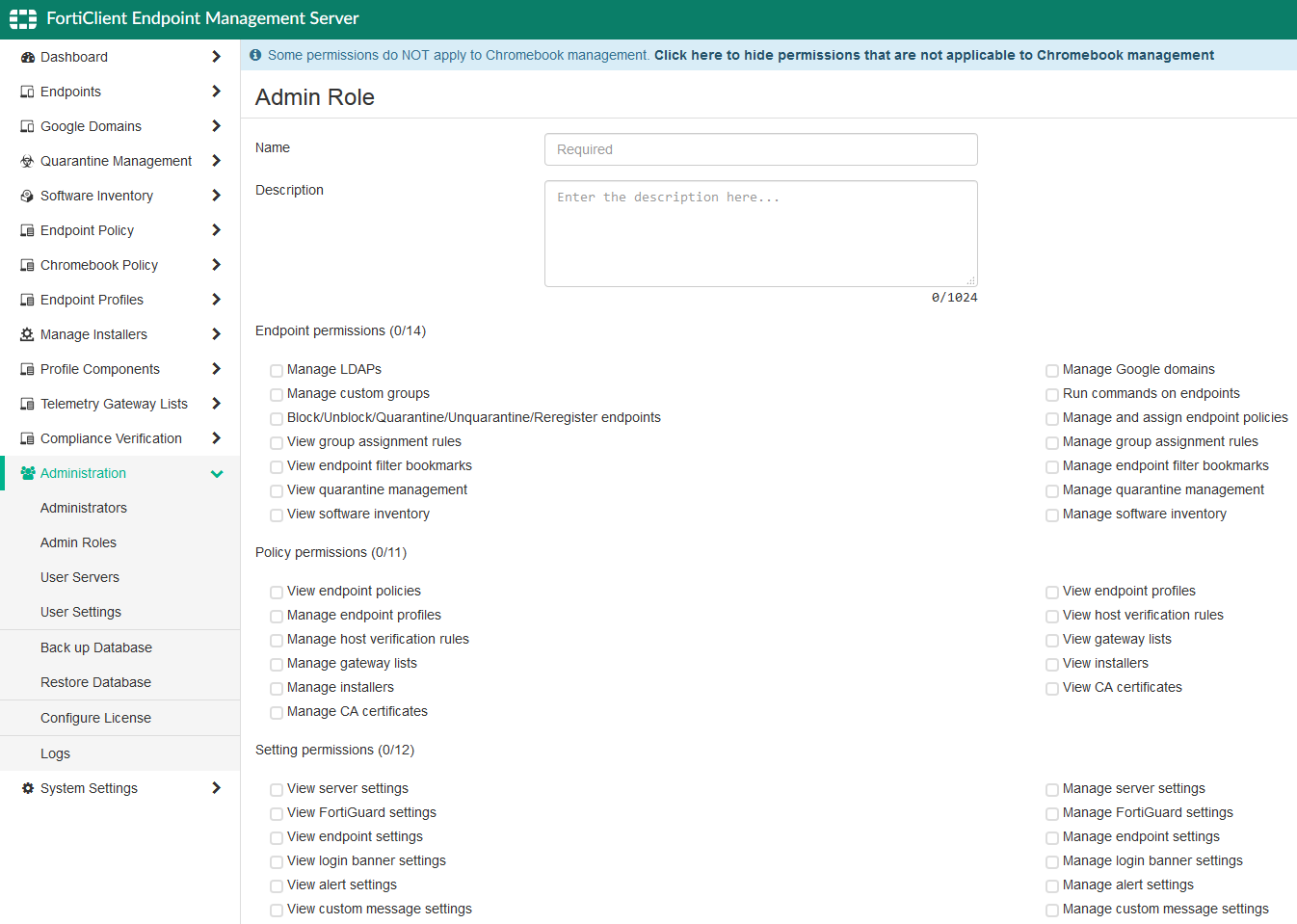Click the Compliance Verification icon

point(28,439)
